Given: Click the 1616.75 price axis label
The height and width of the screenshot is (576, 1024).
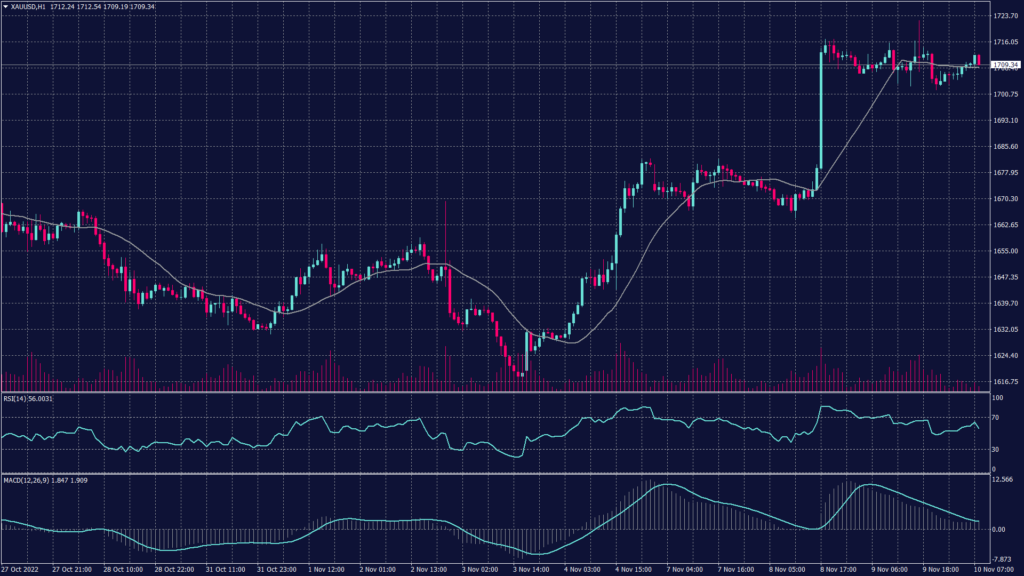Looking at the screenshot, I should [x=1004, y=382].
